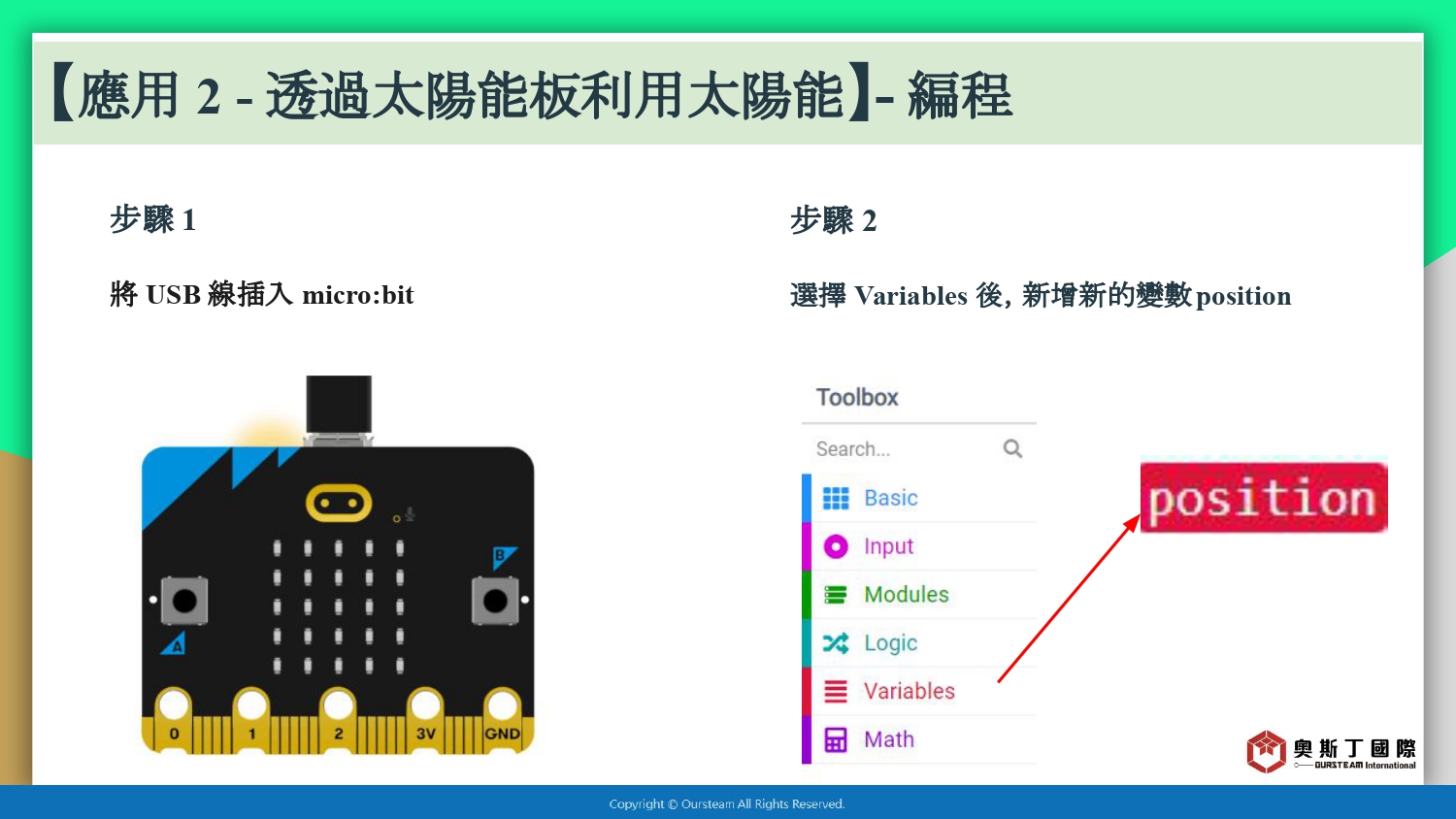Click the Basic grid icon in Toolbox
Viewport: 1456px width, 819px height.
pyautogui.click(x=836, y=498)
